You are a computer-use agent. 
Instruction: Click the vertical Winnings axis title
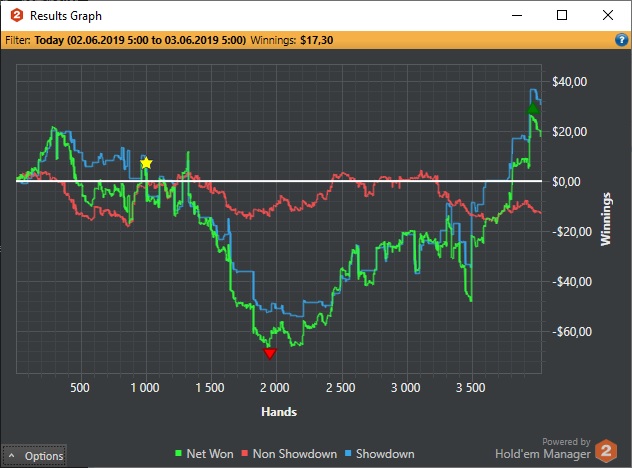point(606,219)
